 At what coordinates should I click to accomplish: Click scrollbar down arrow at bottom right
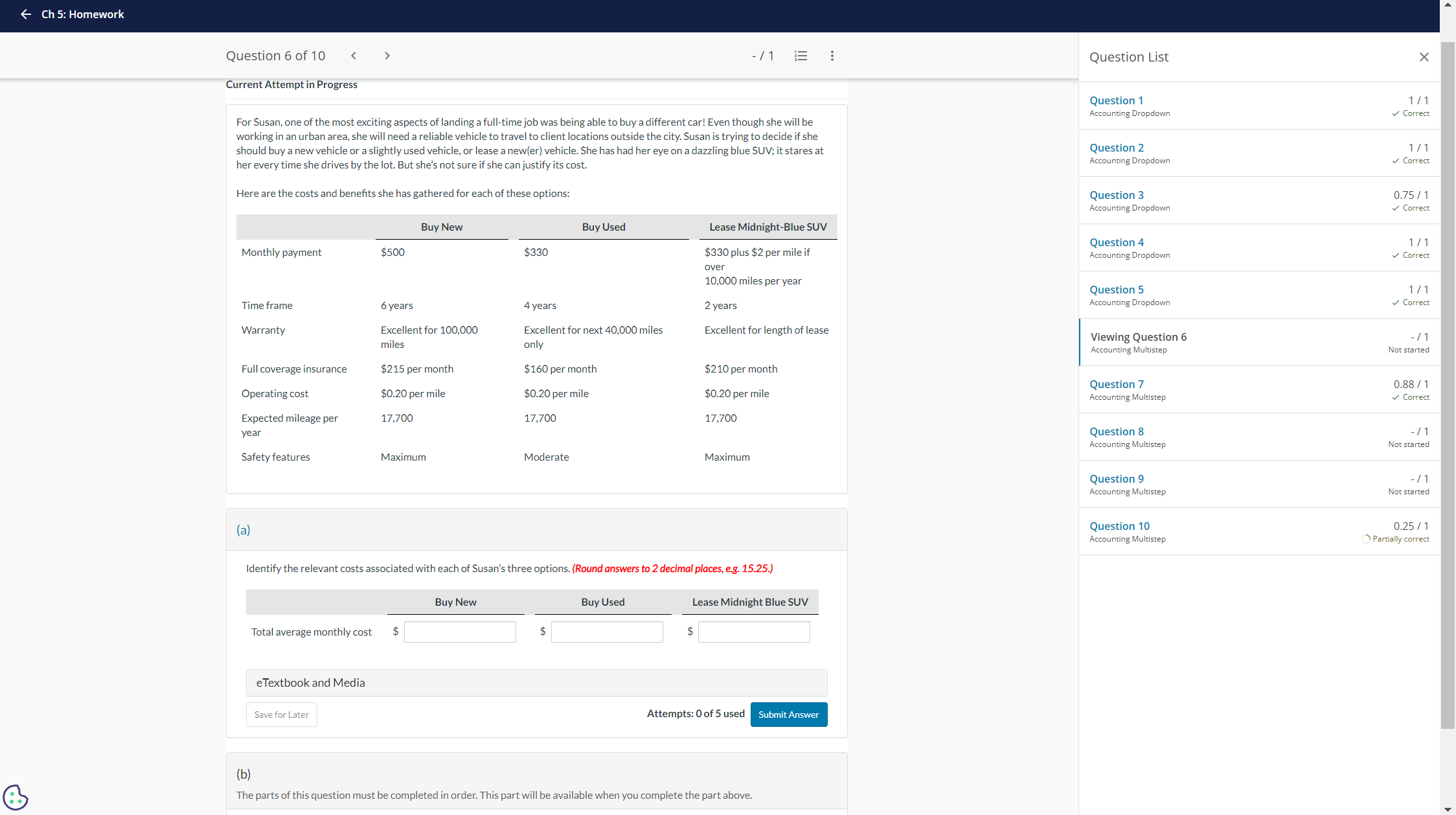click(1448, 809)
